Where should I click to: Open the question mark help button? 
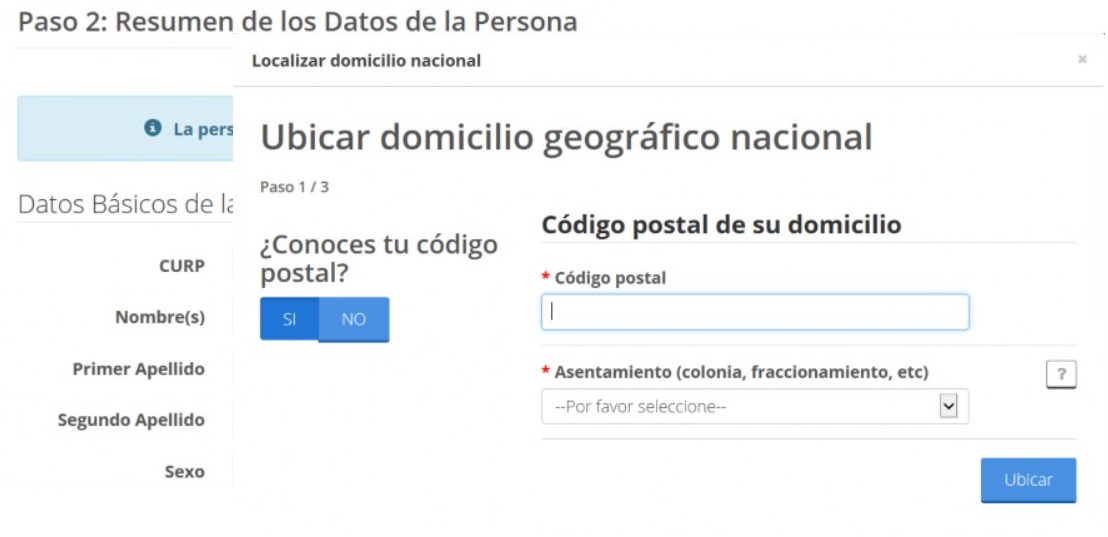[1061, 375]
